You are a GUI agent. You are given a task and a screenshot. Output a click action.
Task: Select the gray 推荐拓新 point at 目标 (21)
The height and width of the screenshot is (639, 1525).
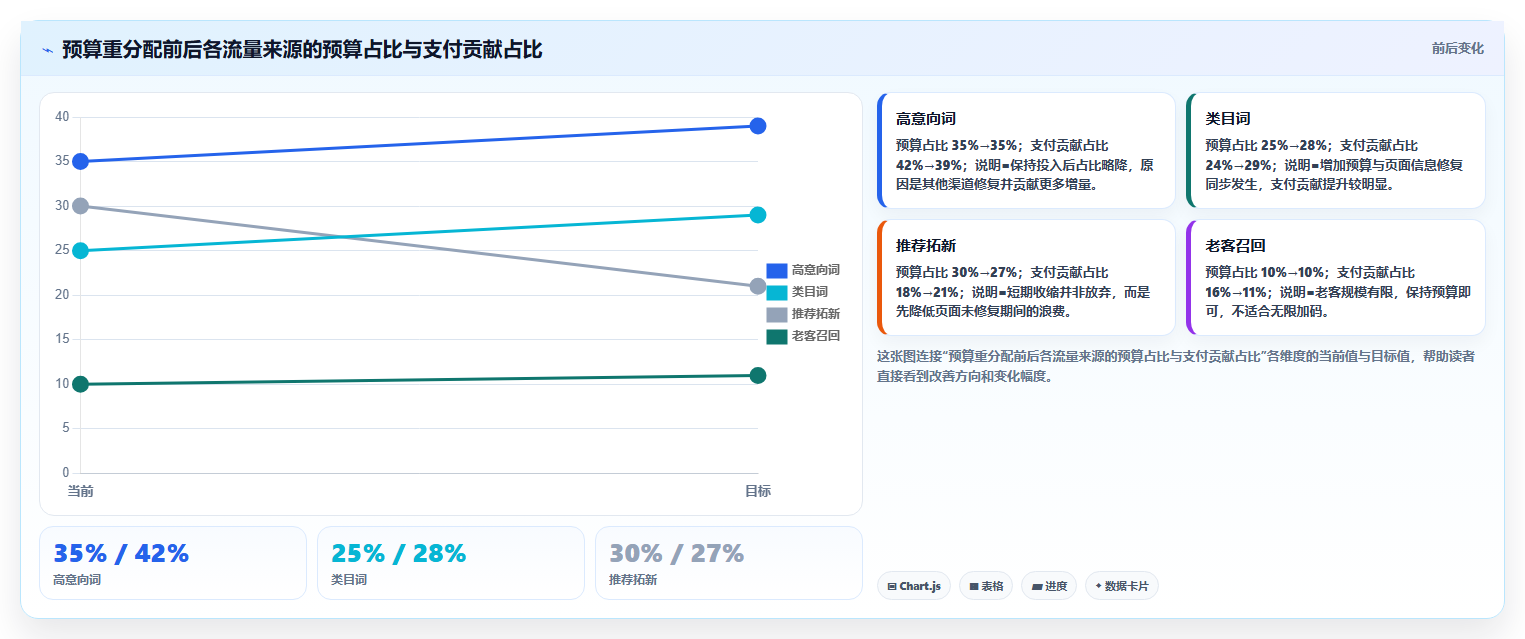pos(758,286)
